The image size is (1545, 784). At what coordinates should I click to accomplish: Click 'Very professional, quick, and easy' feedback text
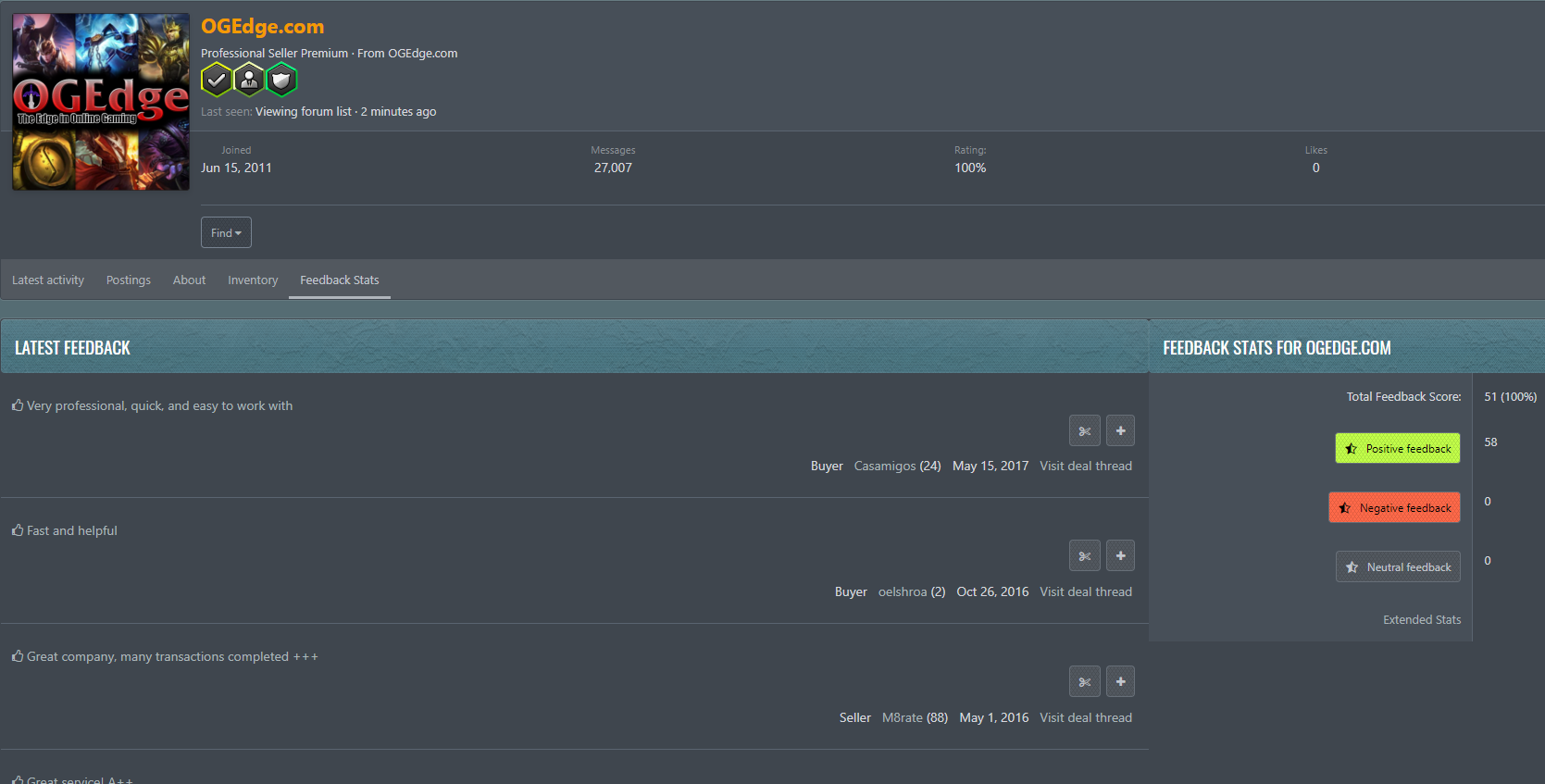click(x=159, y=405)
